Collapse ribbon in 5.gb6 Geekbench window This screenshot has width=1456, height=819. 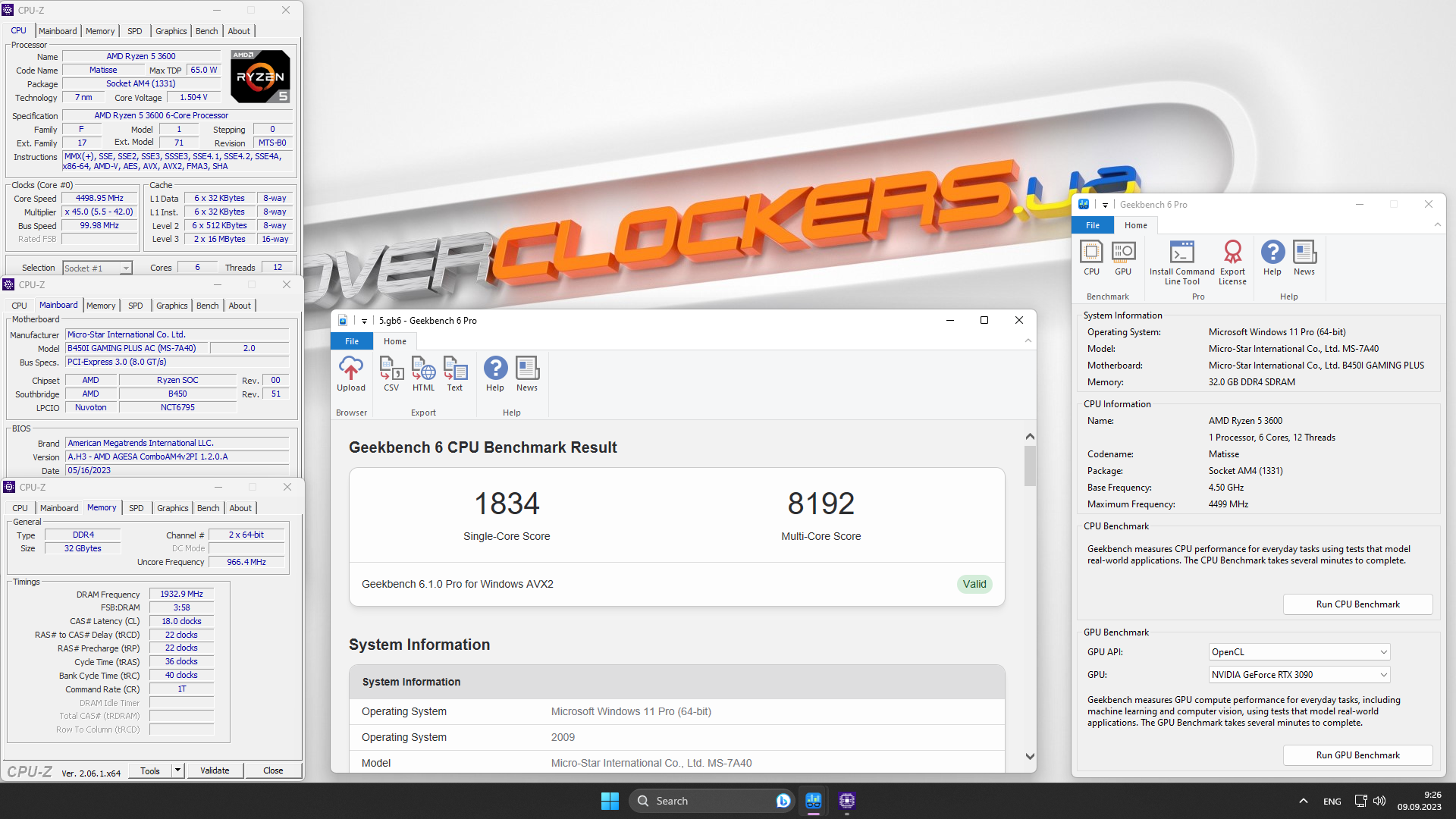(1028, 341)
